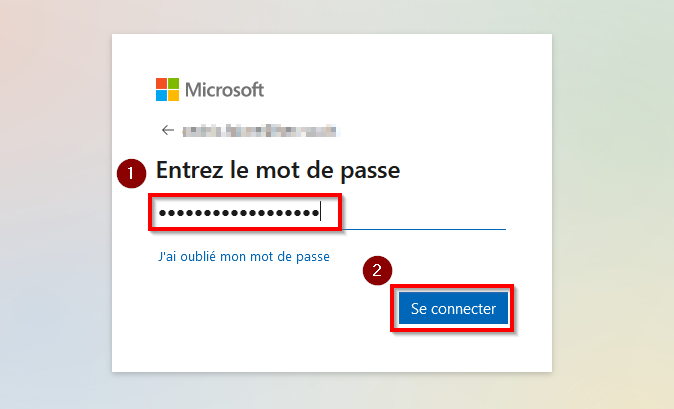Click blank white area at the card bottom
Screen dimensions: 674x409
(x=331, y=352)
